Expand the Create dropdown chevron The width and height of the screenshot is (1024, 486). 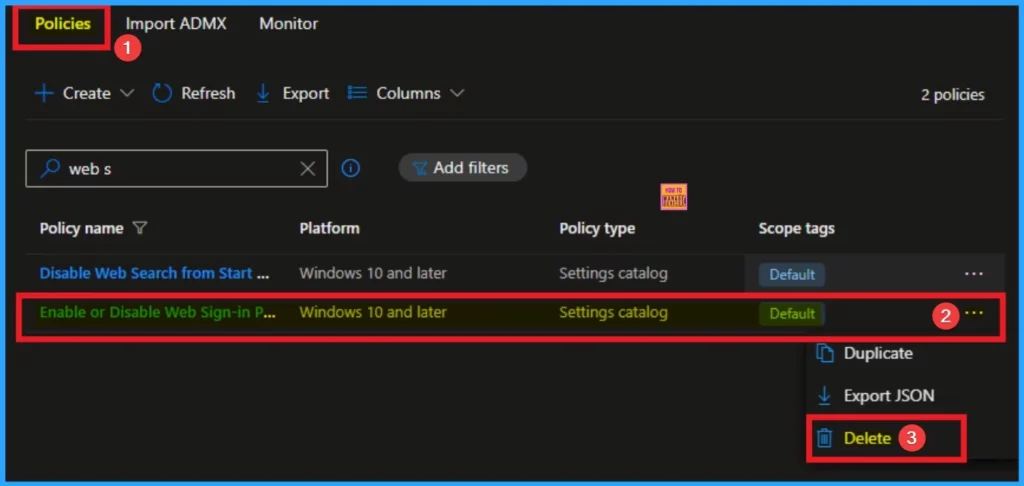(127, 93)
